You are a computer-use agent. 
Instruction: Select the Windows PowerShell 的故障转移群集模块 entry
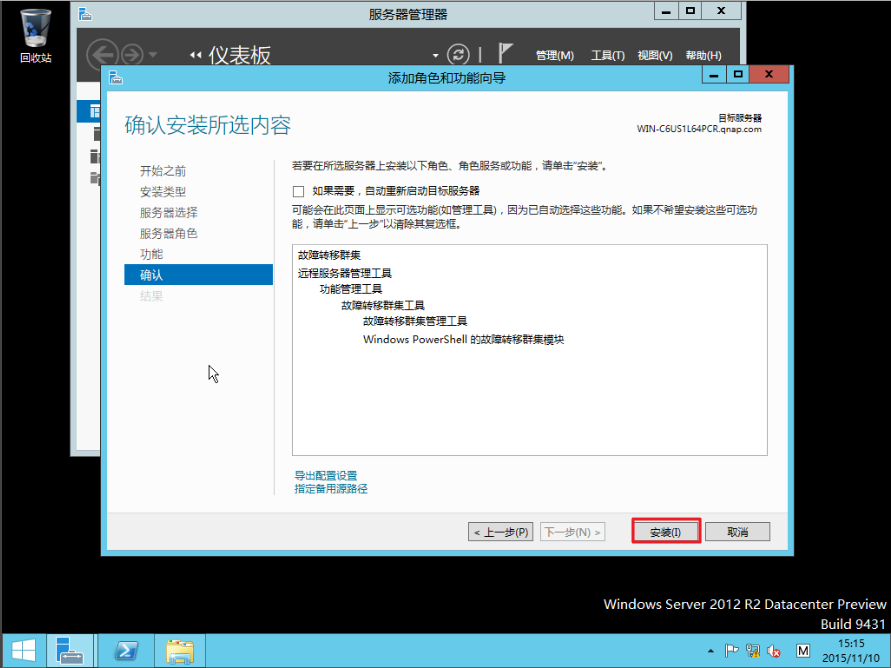(x=463, y=340)
